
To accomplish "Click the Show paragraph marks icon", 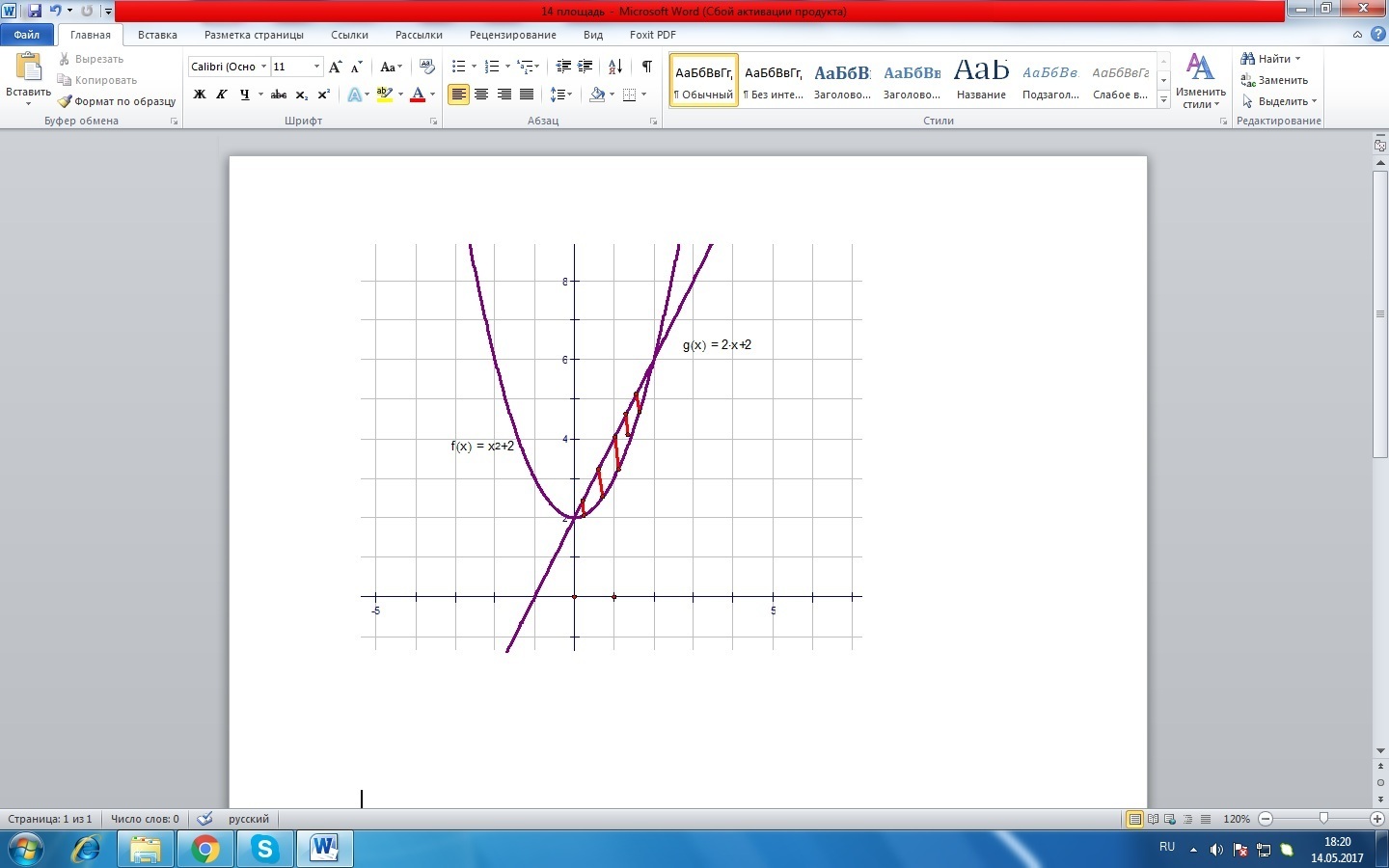I will pyautogui.click(x=646, y=67).
